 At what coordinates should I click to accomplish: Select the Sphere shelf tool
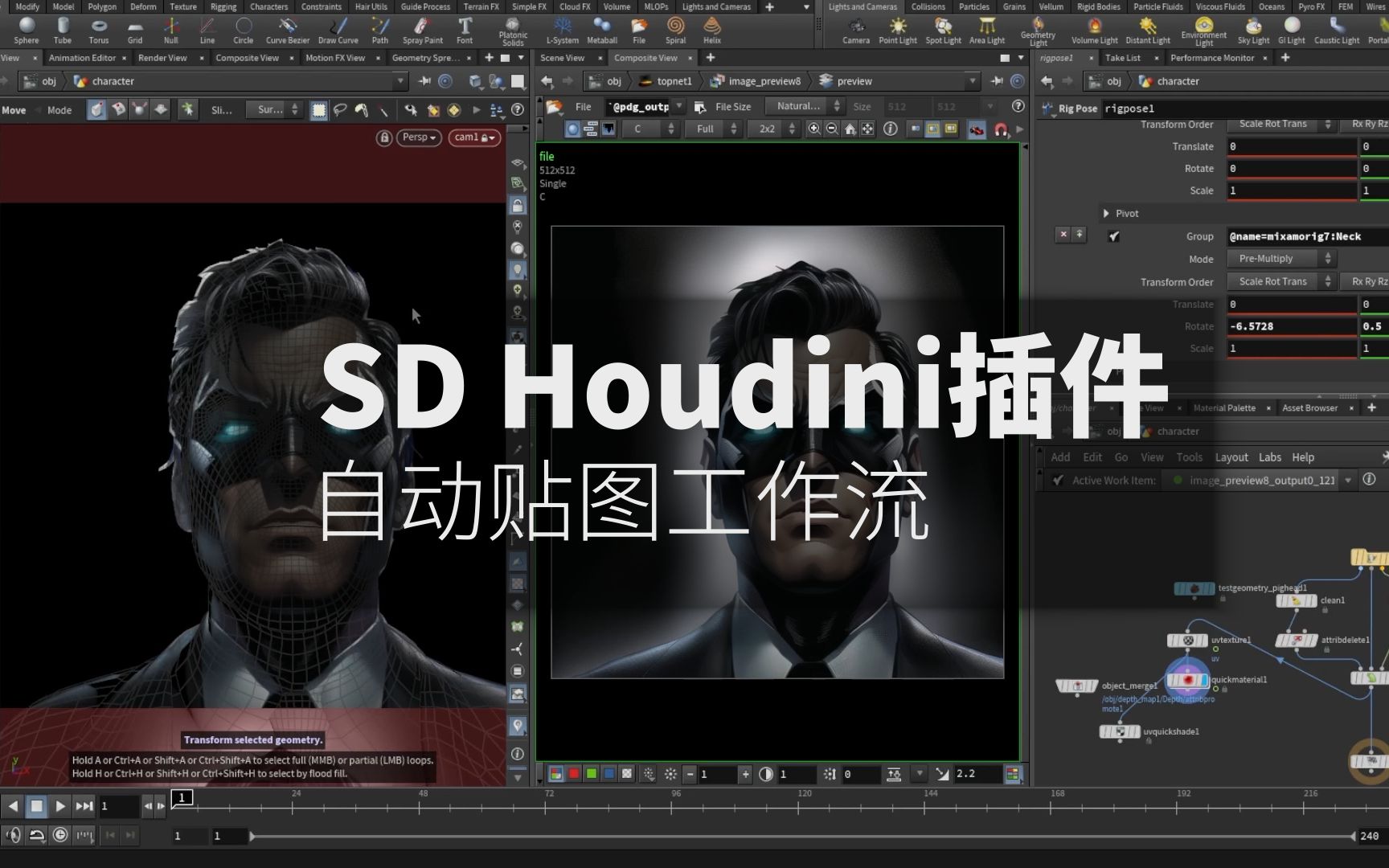point(26,31)
